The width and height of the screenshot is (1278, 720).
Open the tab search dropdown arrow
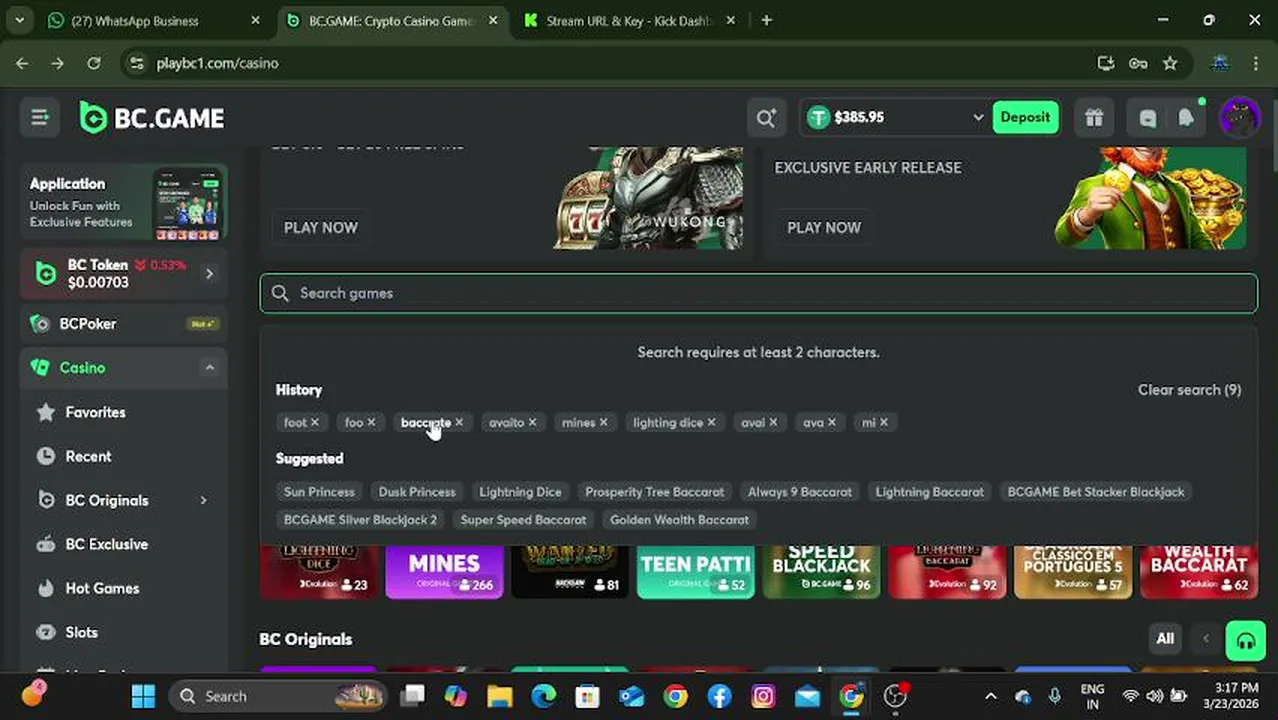click(19, 20)
